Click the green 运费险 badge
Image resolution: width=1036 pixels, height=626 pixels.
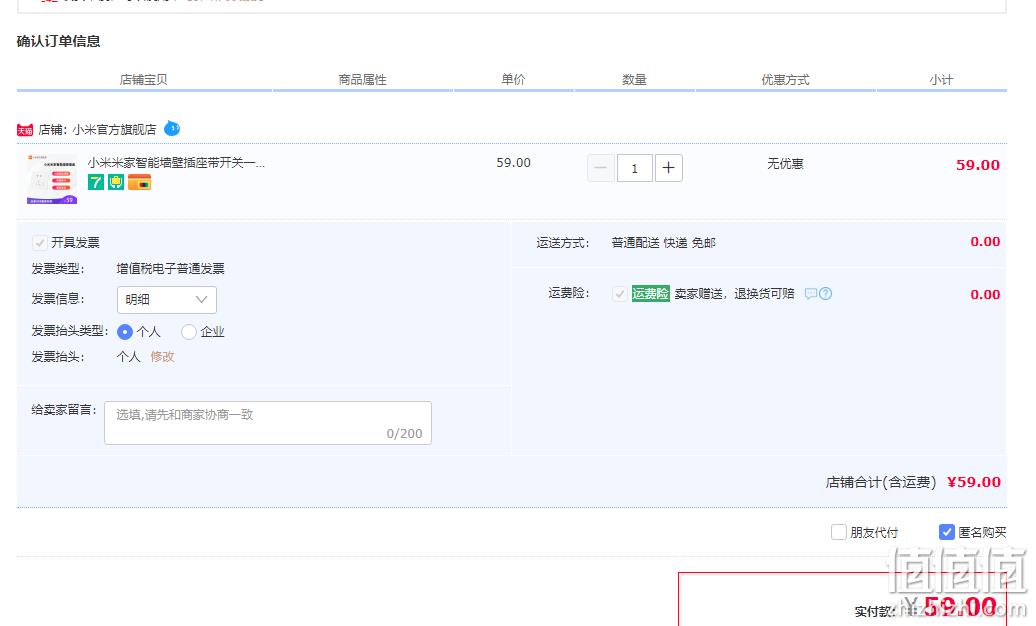pyautogui.click(x=650, y=293)
